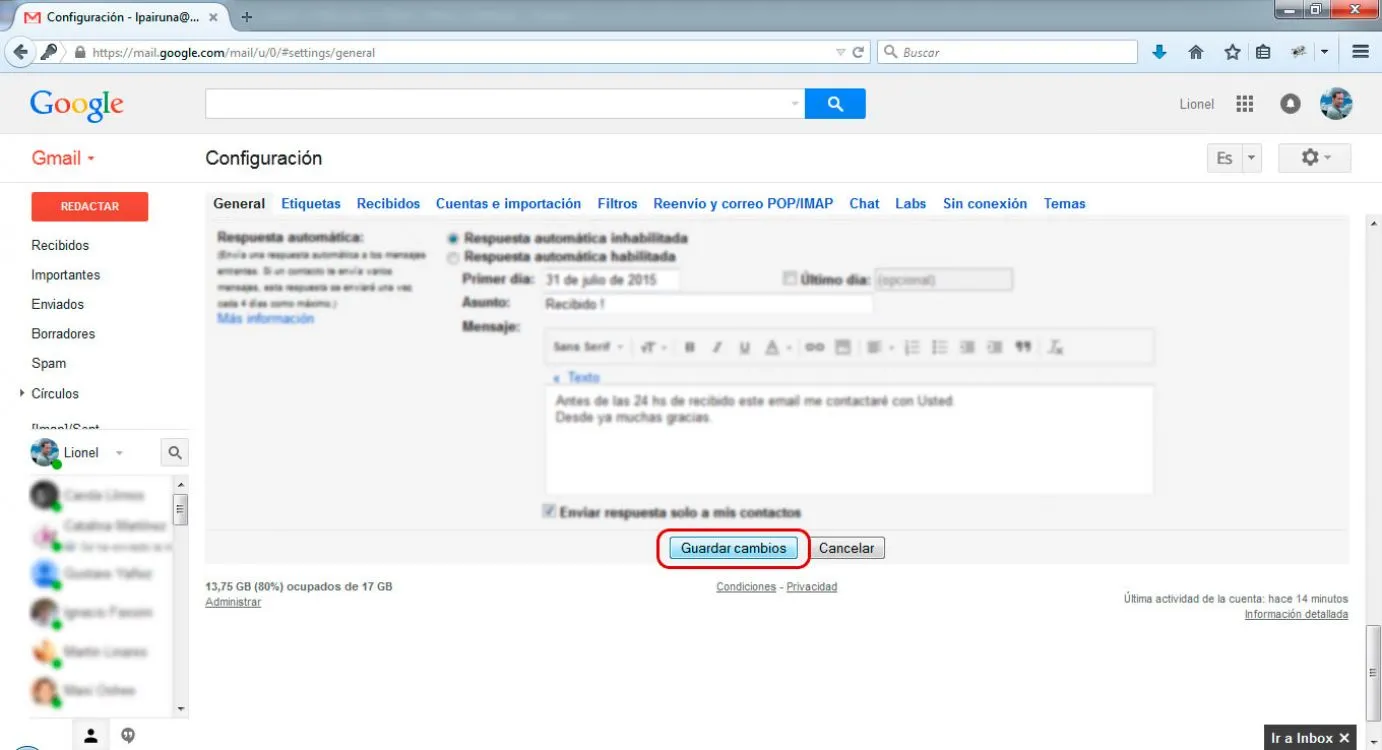Open the Gmail product switcher dropdown
The image size is (1382, 750).
point(63,158)
